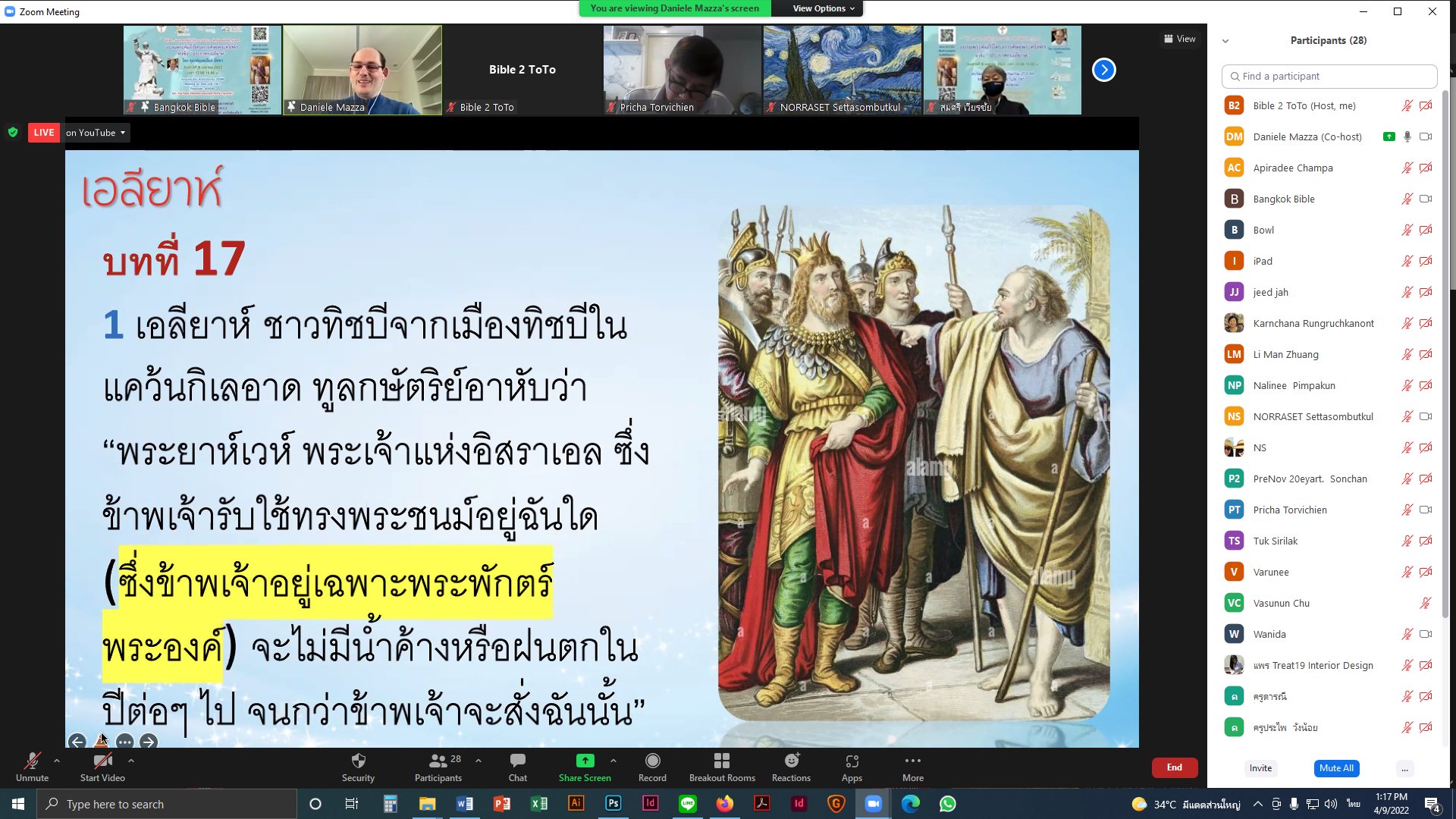Open Firefox from the taskbar
1456x819 pixels.
(x=724, y=804)
